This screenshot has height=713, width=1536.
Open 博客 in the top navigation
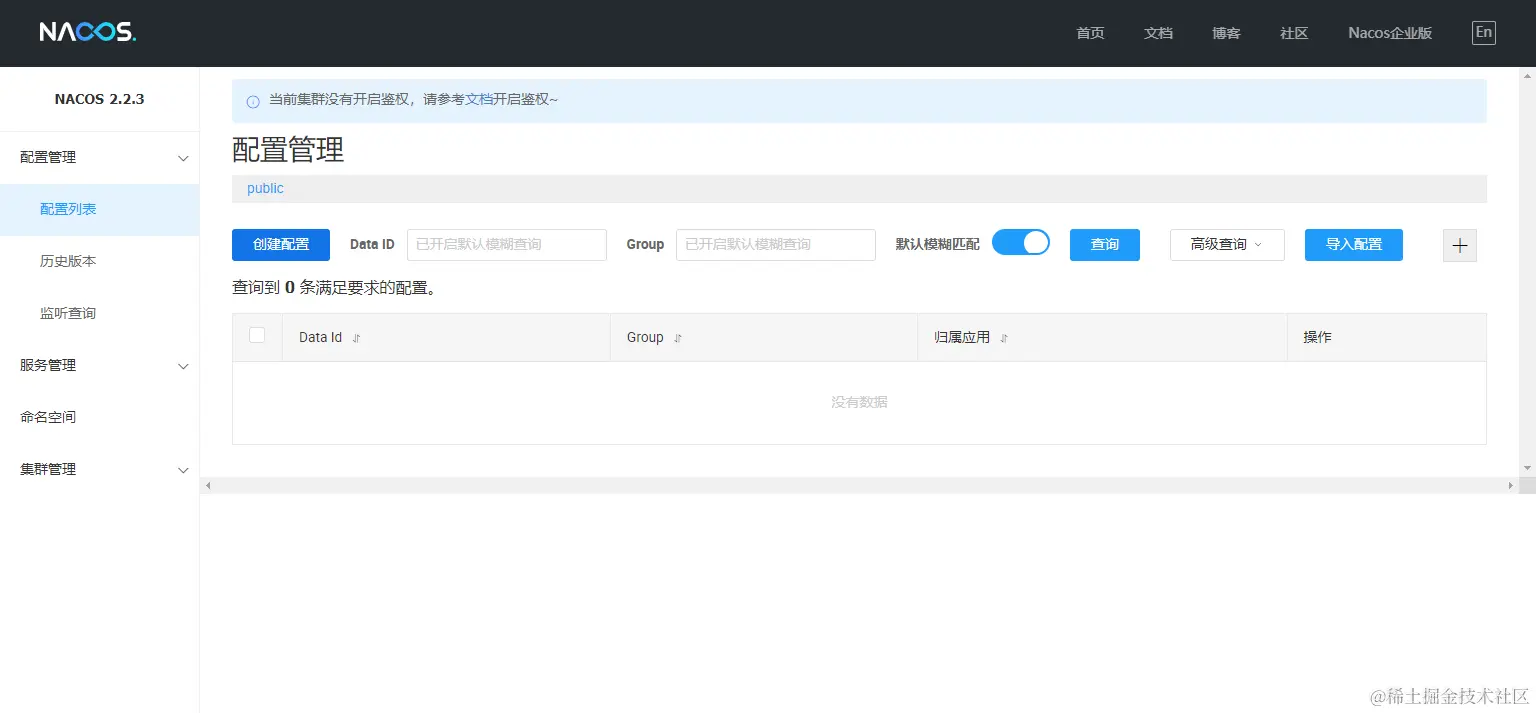(x=1226, y=33)
